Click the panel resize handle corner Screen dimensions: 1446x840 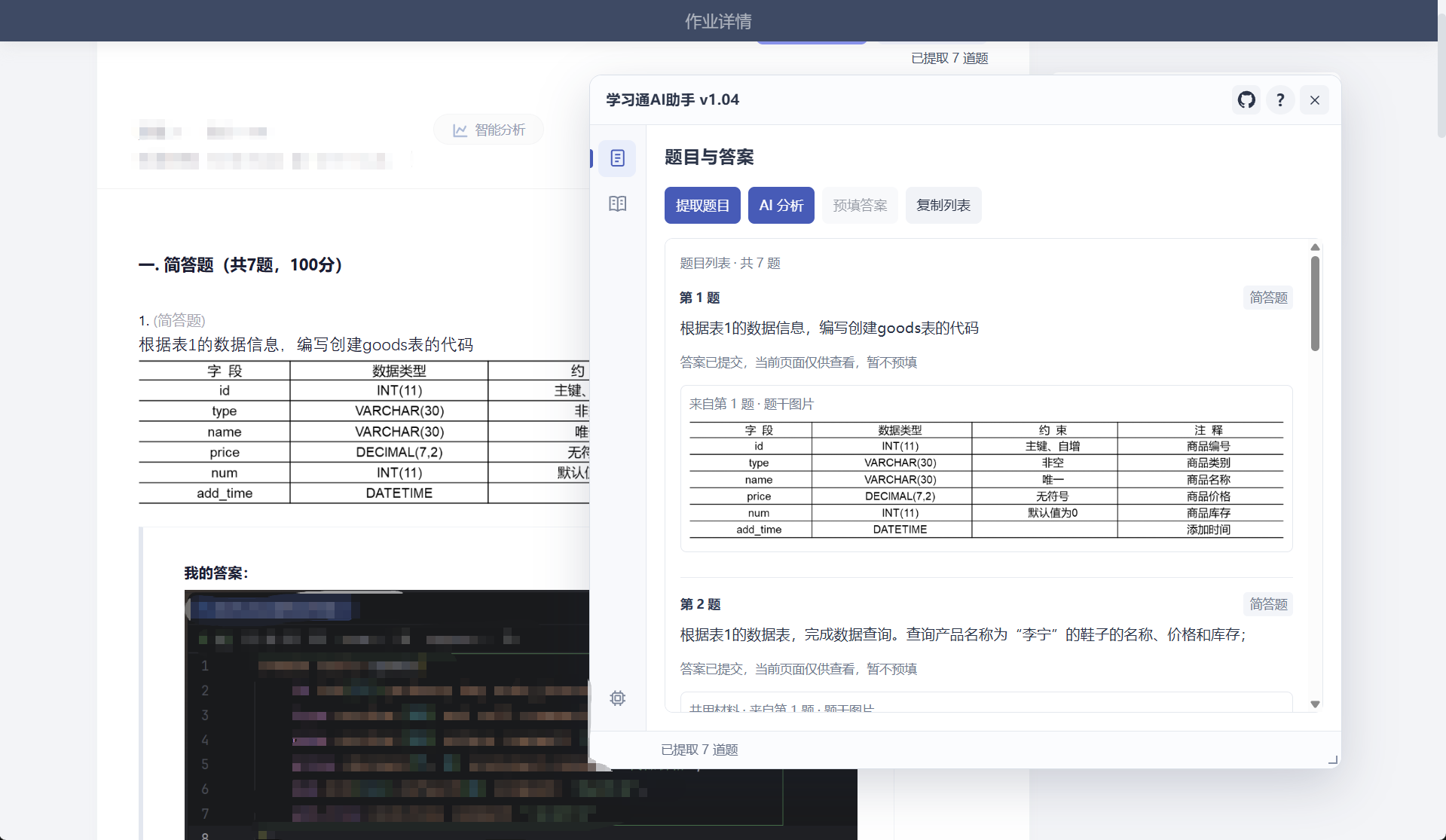(1332, 760)
